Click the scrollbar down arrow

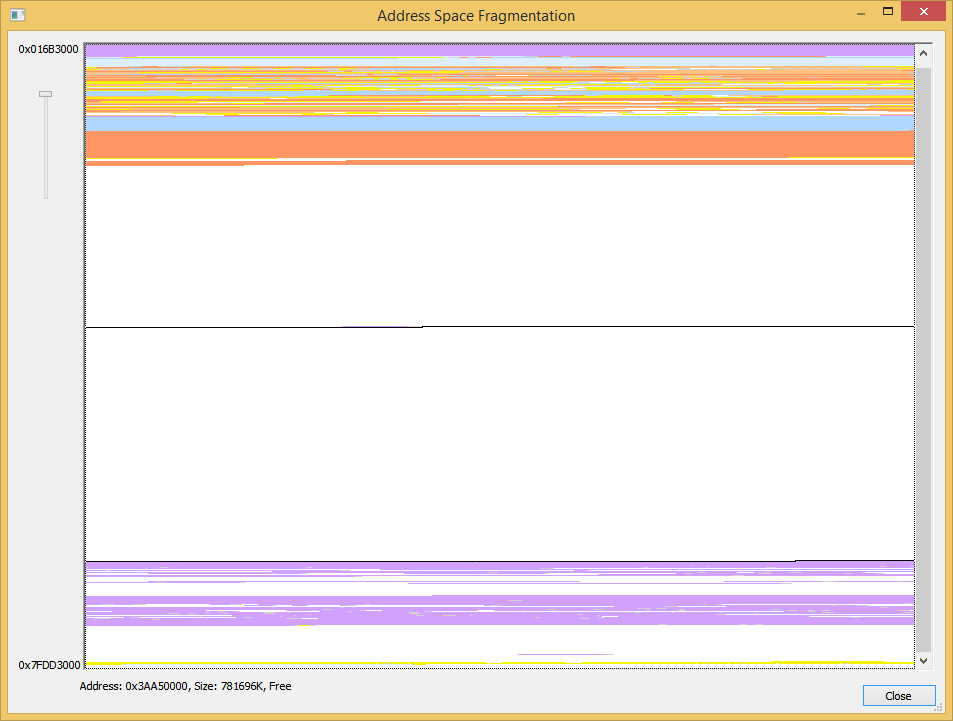click(x=923, y=660)
